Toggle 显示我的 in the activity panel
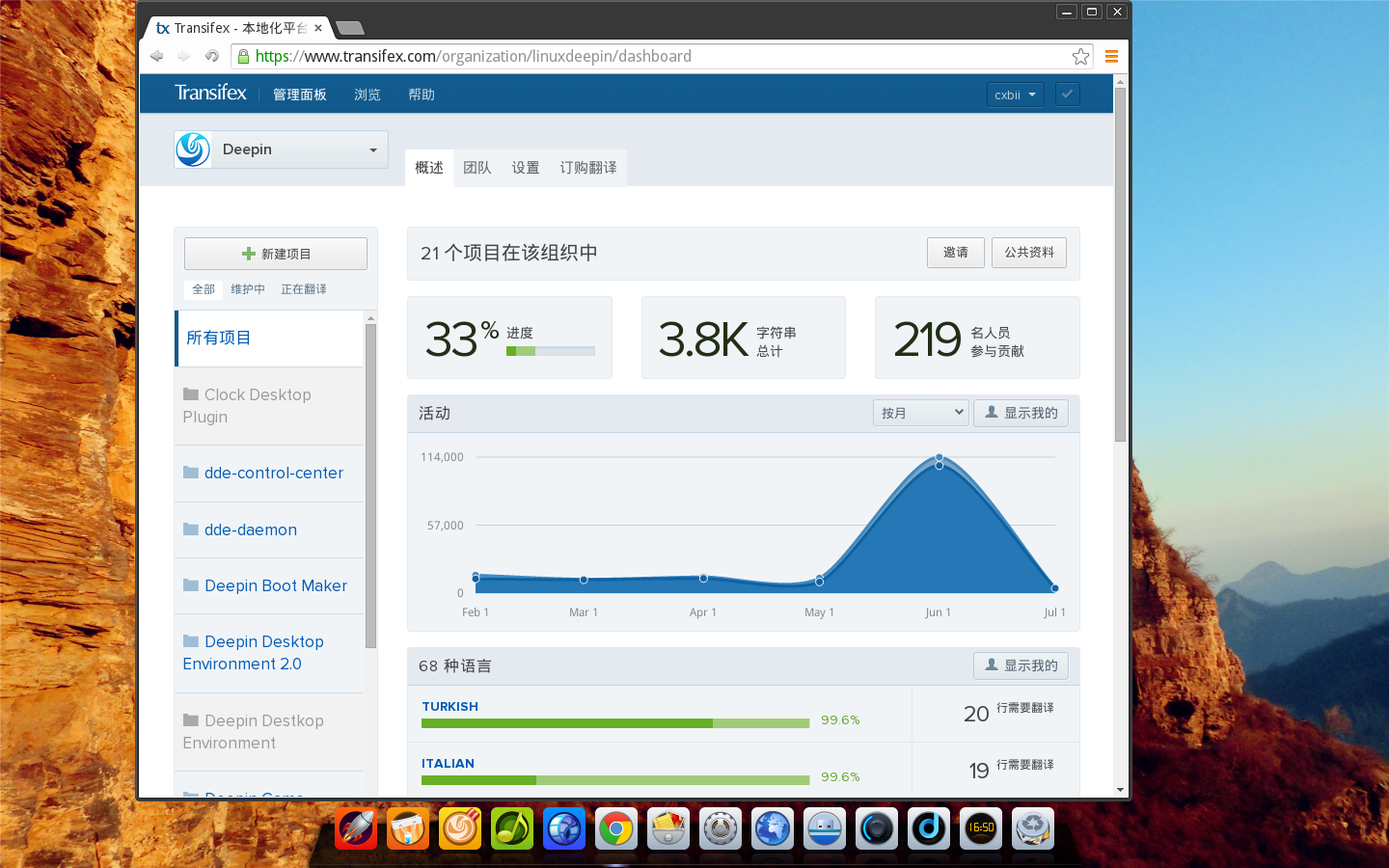Screen dimensions: 1389x868 1021,413
